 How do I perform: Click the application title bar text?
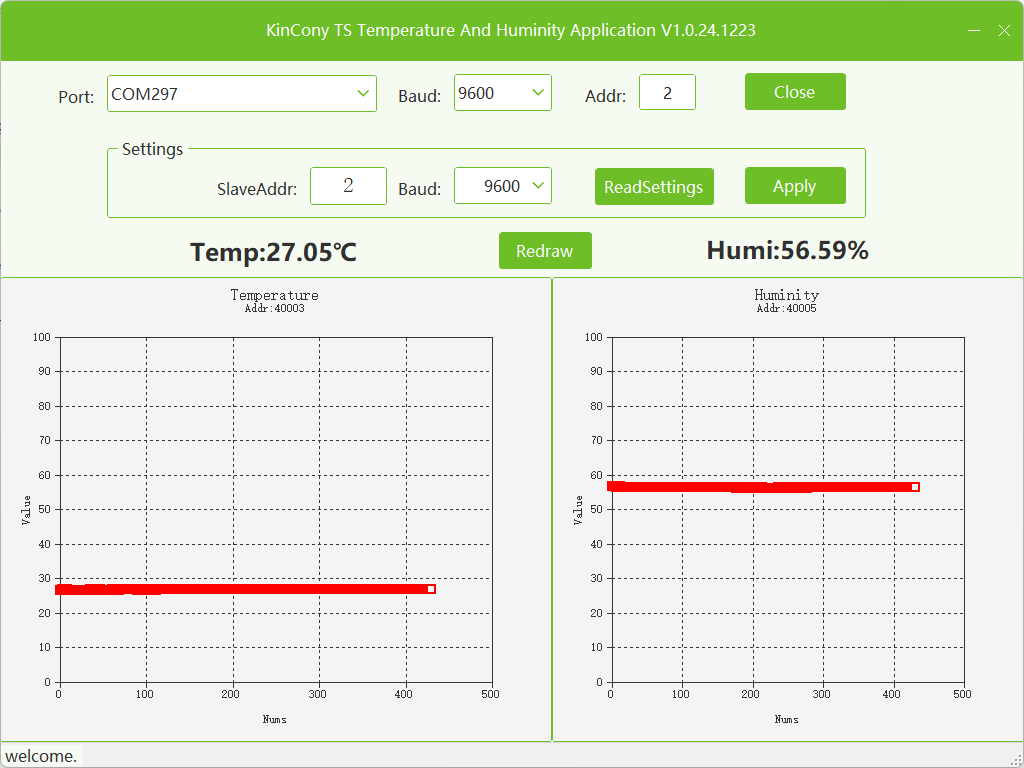(511, 31)
